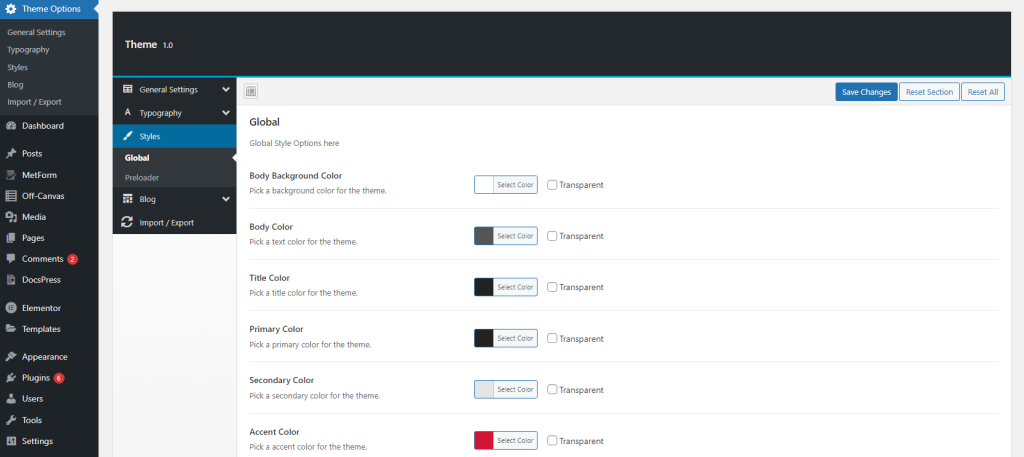Click the Dashboard gauge icon in sidebar
This screenshot has width=1024, height=457.
[11, 126]
